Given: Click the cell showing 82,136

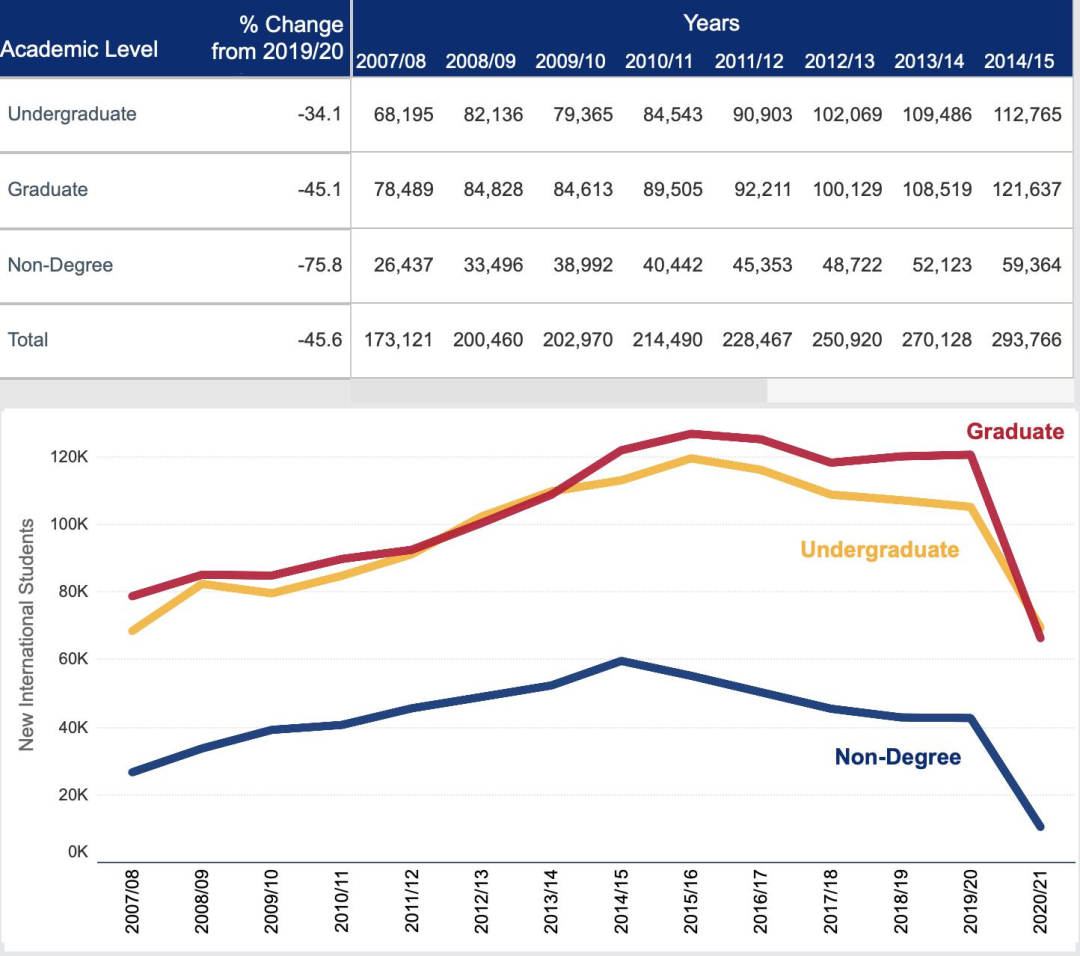Looking at the screenshot, I should point(493,114).
